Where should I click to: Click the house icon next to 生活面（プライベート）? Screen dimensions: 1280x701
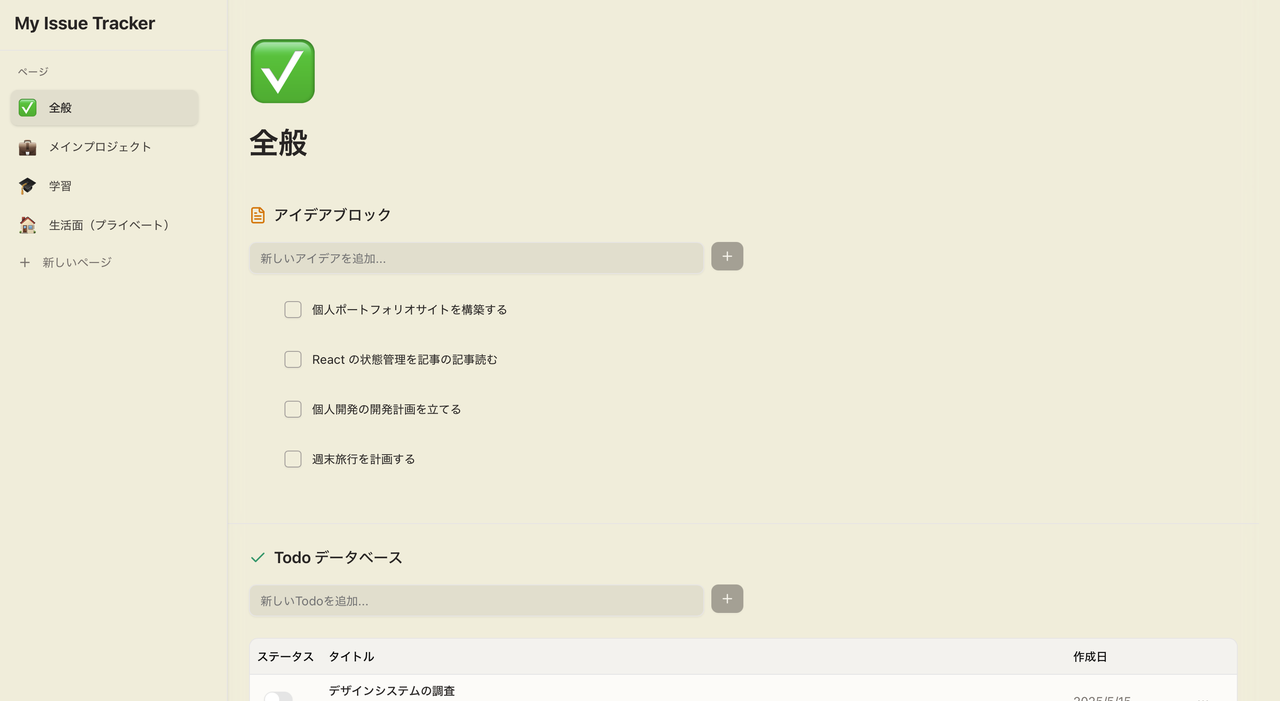[x=27, y=224]
